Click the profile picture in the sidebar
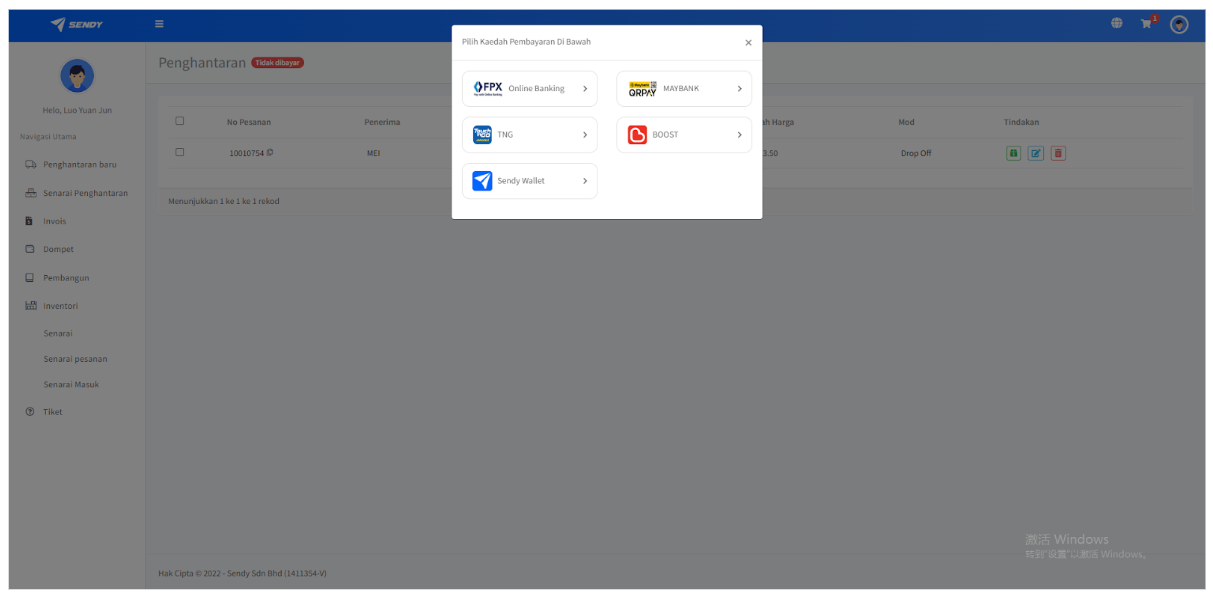Screen dimensions: 1213x596 77,75
